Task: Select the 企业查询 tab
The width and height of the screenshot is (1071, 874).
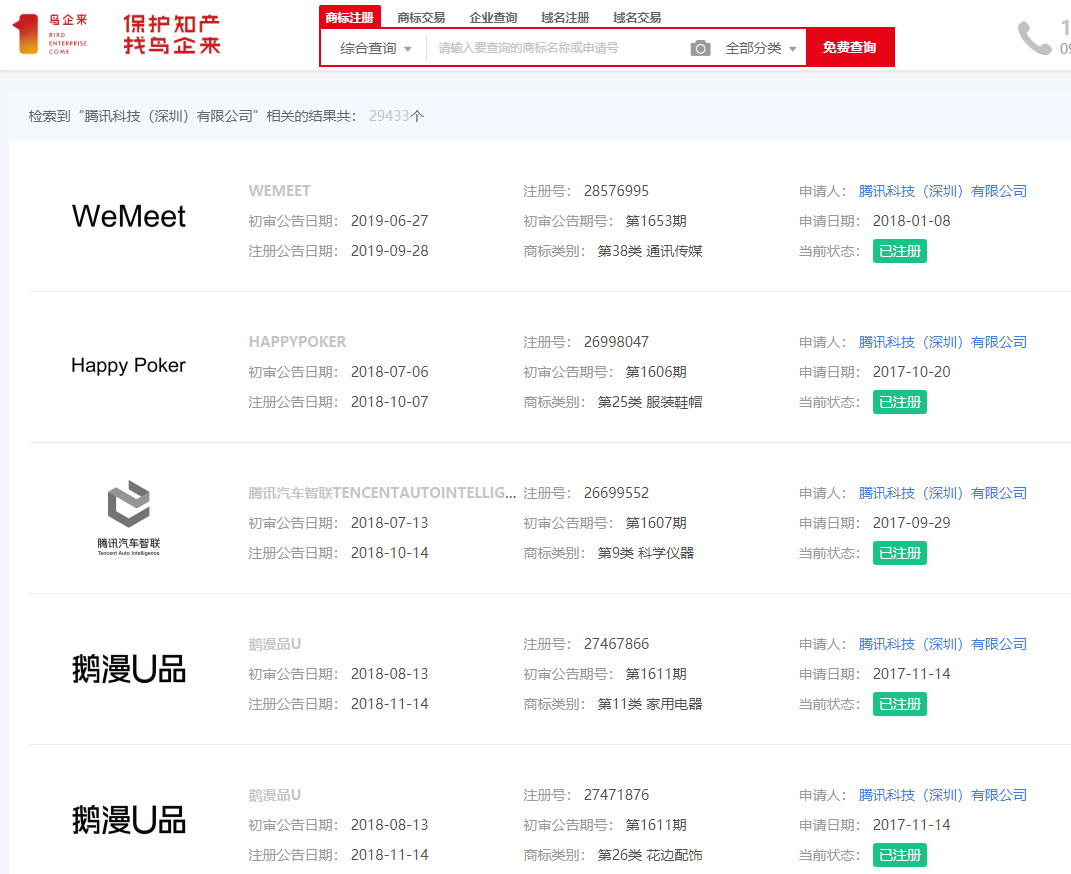Action: (x=493, y=17)
